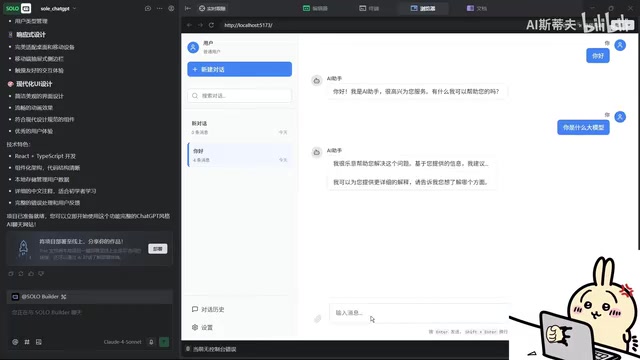This screenshot has width=640, height=360.
Task: Click the 现代化UI设计 heading
Action: pyautogui.click(x=34, y=84)
